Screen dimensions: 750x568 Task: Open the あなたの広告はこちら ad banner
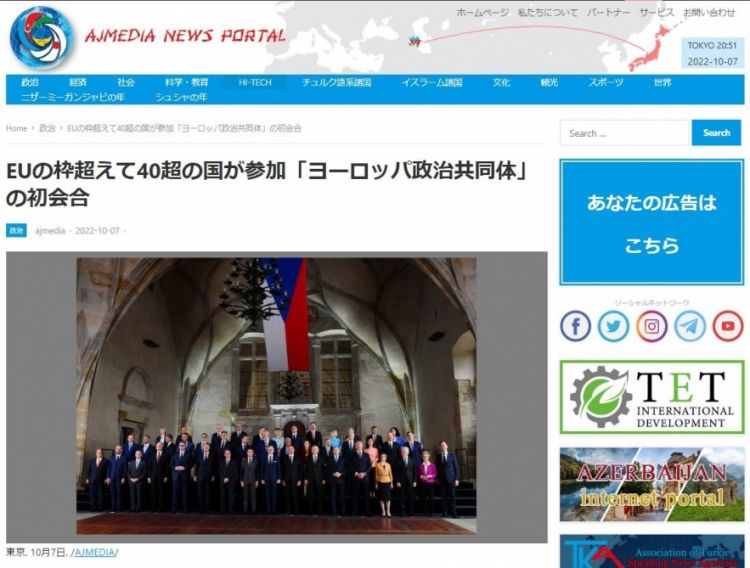pyautogui.click(x=651, y=223)
